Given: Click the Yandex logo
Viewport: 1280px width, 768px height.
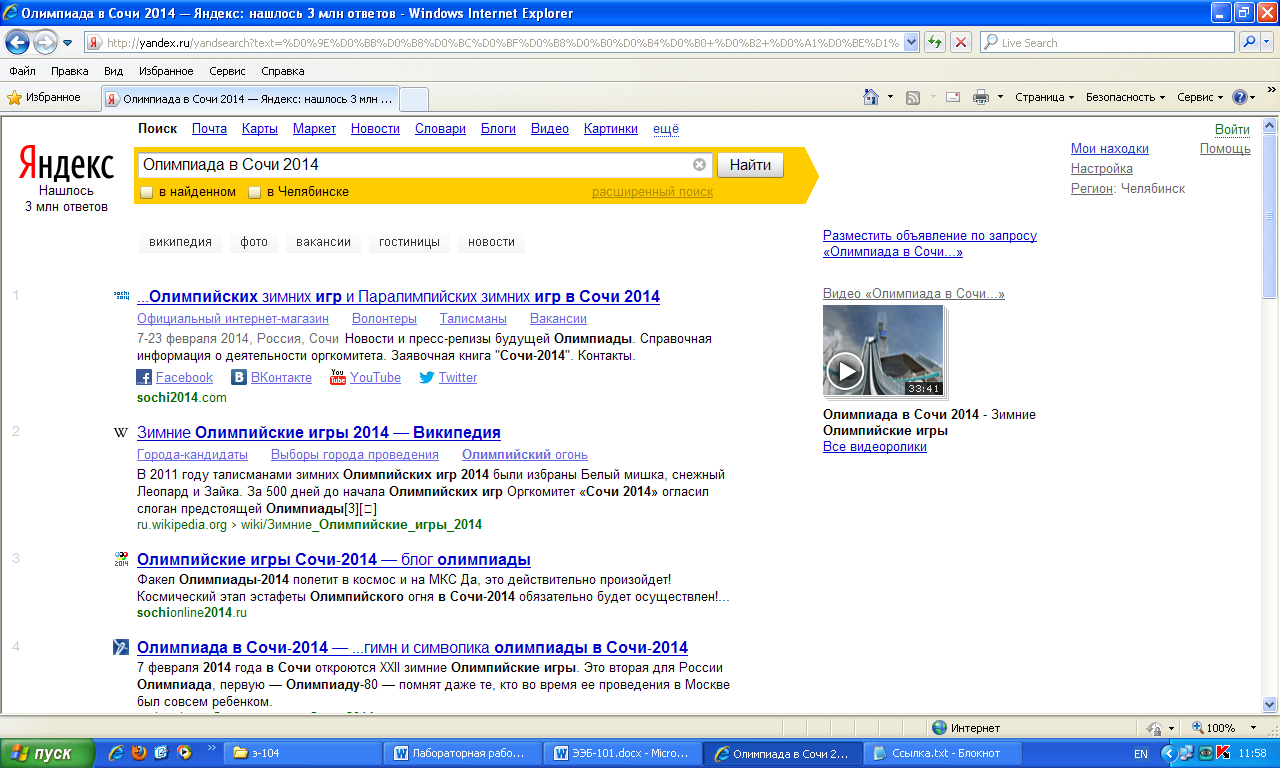Looking at the screenshot, I should coord(67,161).
